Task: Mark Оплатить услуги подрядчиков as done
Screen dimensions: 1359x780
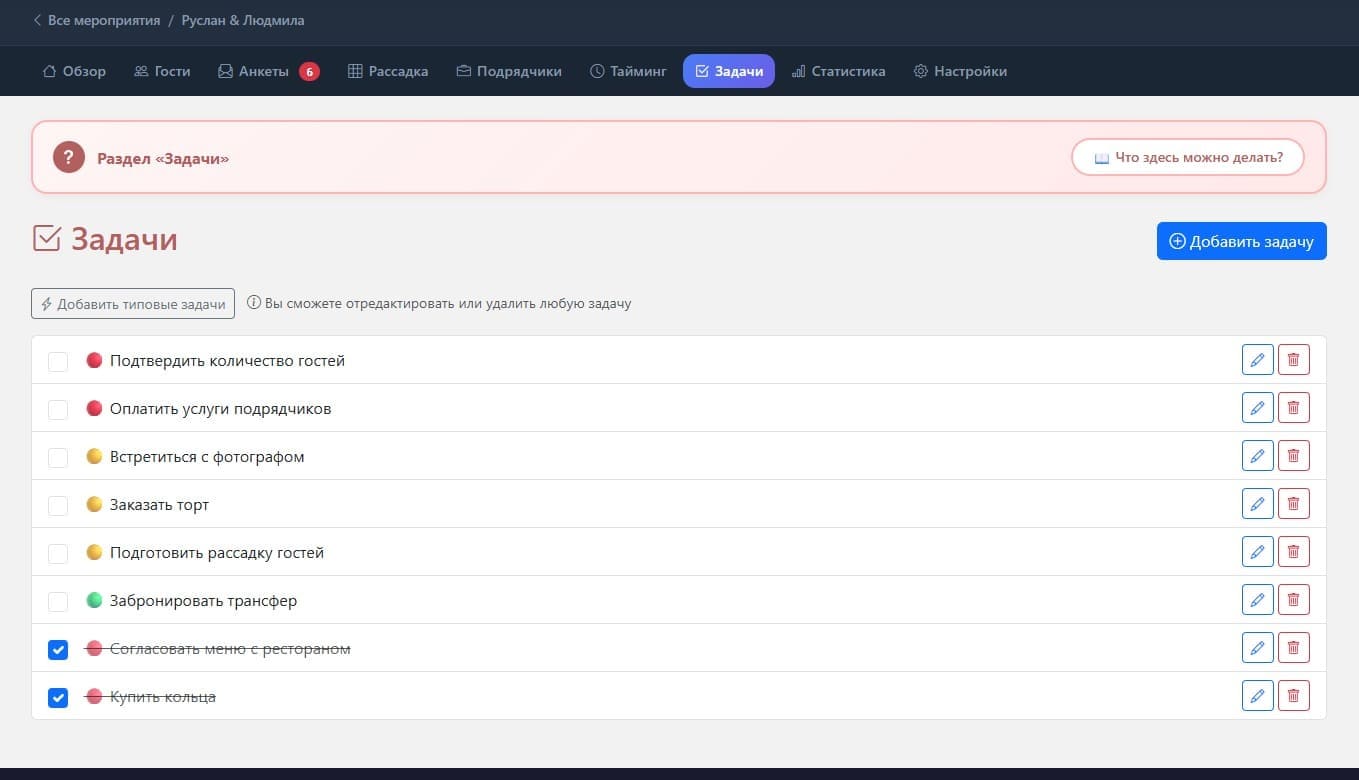Action: pyautogui.click(x=58, y=409)
